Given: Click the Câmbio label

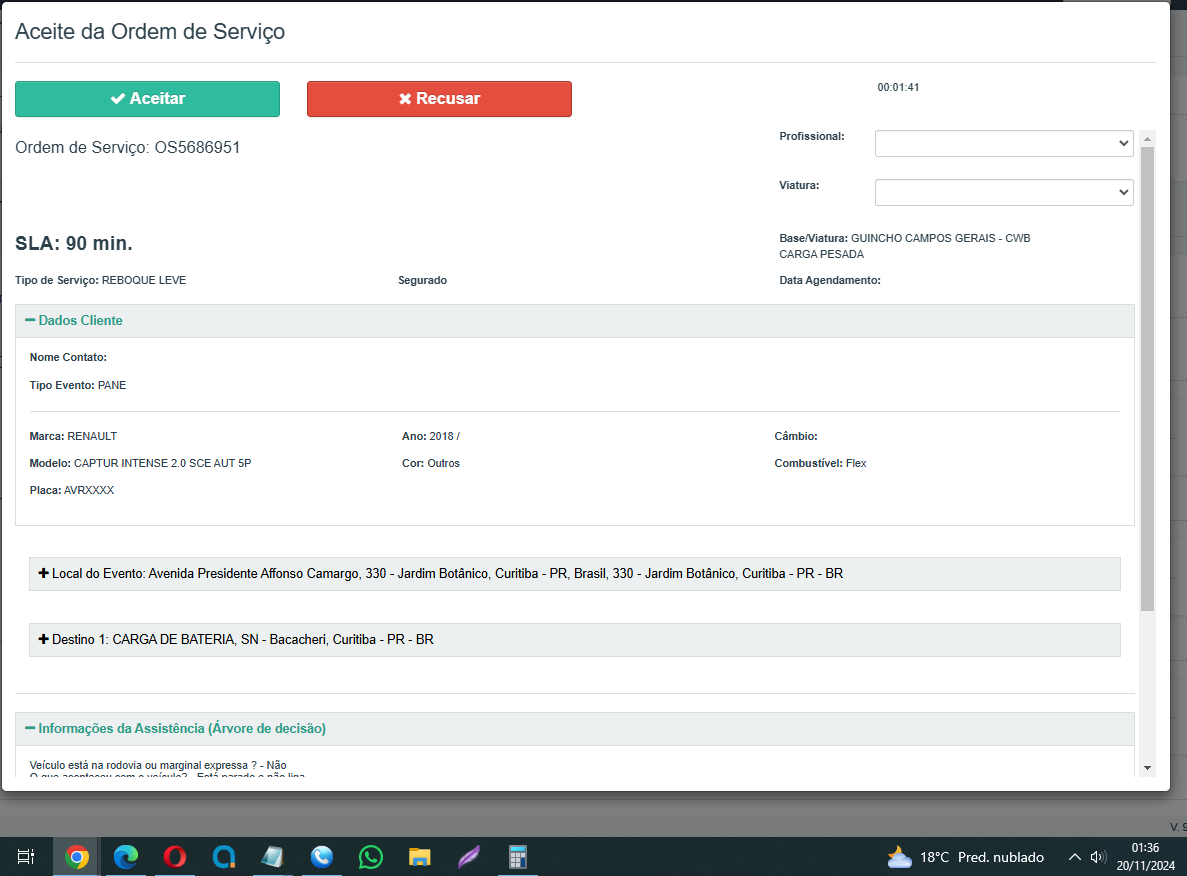Looking at the screenshot, I should pos(796,436).
